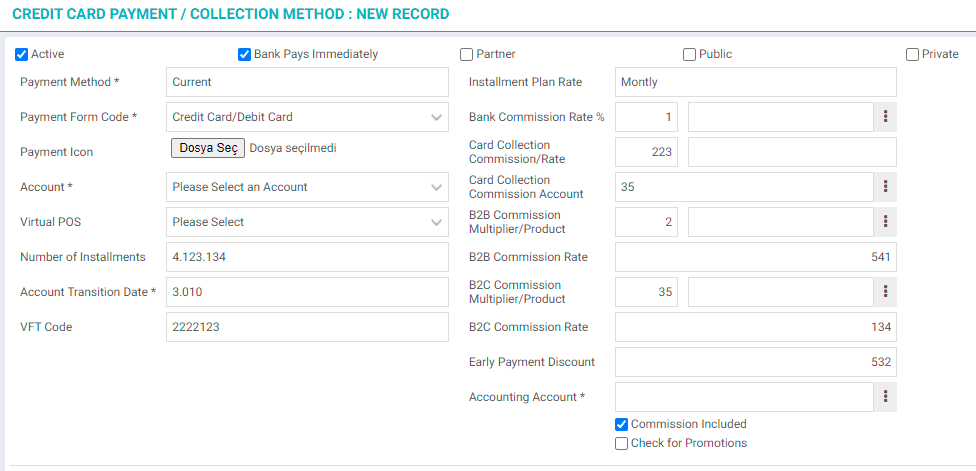Open the Account selection dropdown
The height and width of the screenshot is (471, 976).
click(307, 187)
